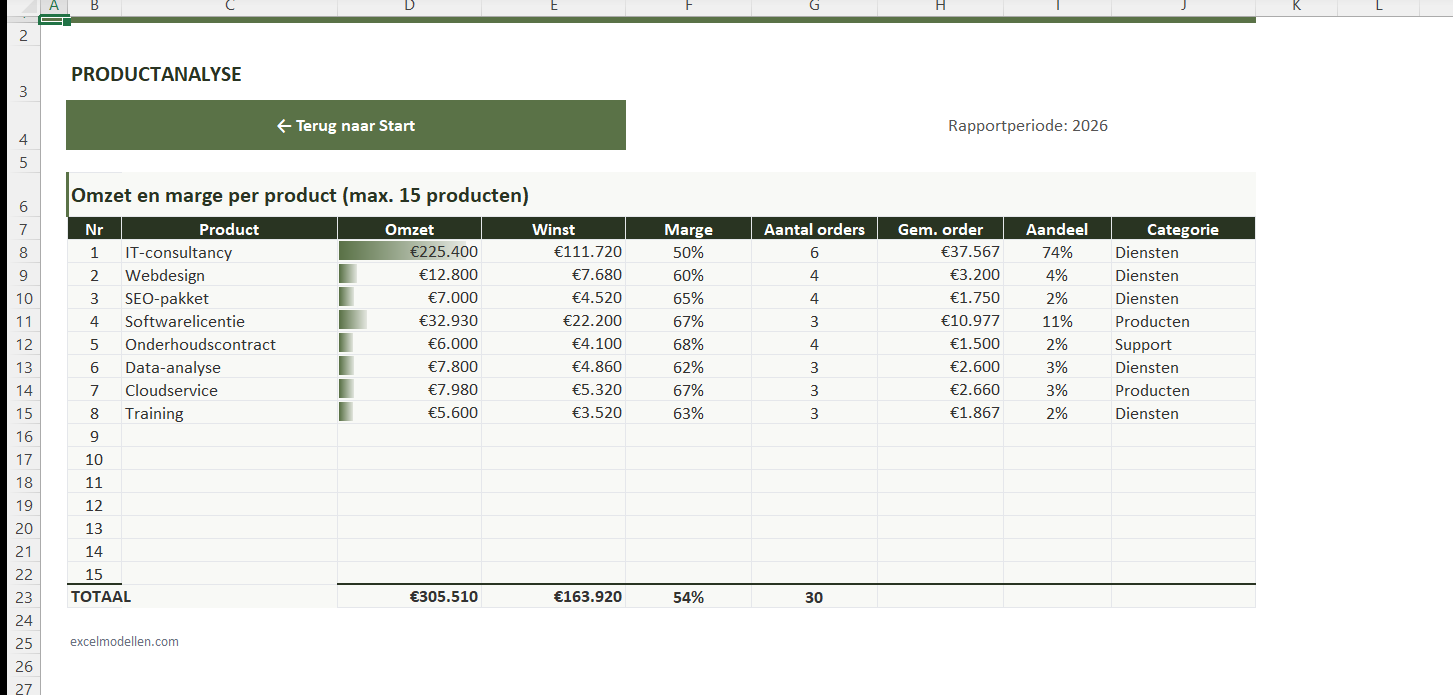Click the Webdesign marge cell 60%
The image size is (1453, 695).
click(x=688, y=275)
